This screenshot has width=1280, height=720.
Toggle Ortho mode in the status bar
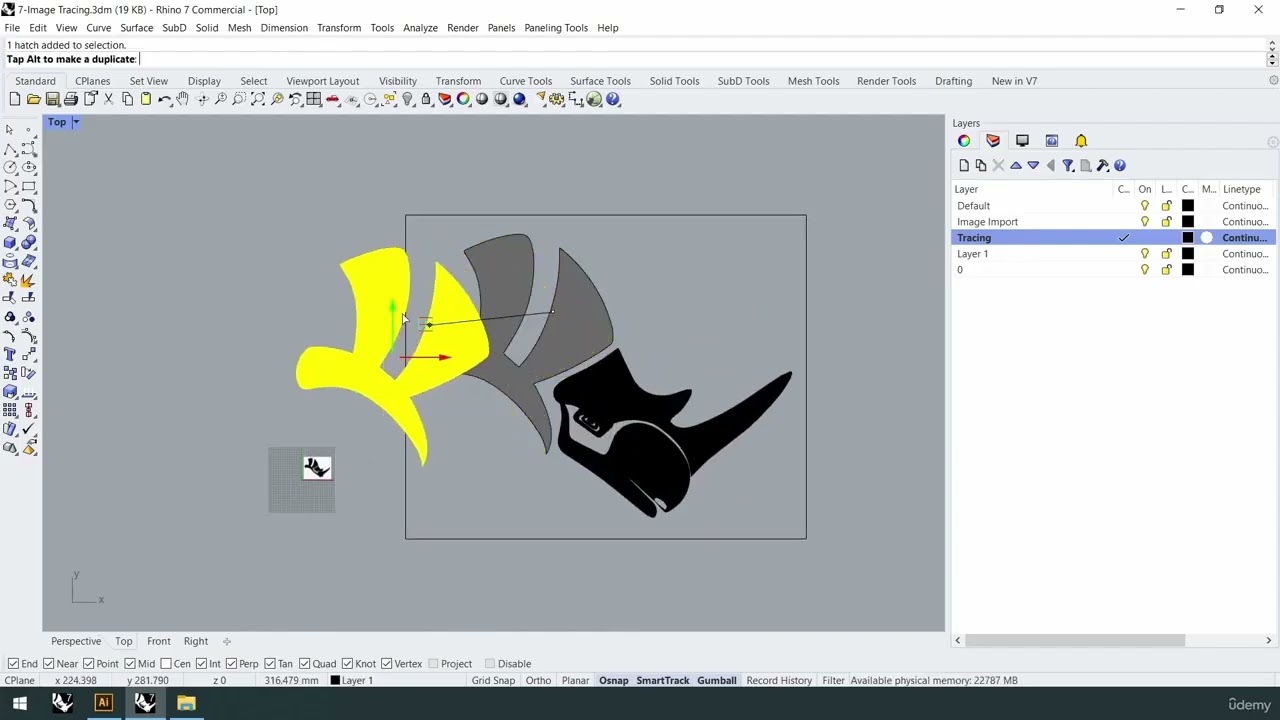[538, 681]
